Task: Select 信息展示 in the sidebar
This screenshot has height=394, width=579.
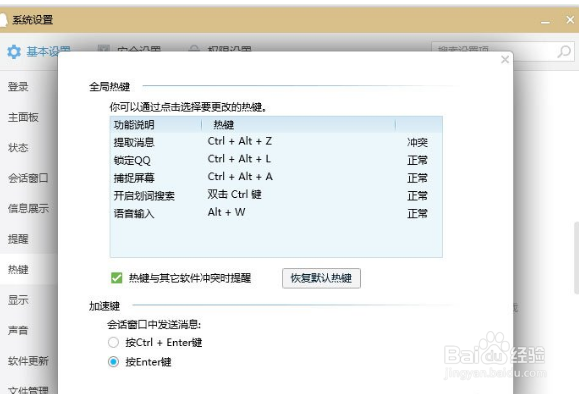Action: click(x=28, y=209)
